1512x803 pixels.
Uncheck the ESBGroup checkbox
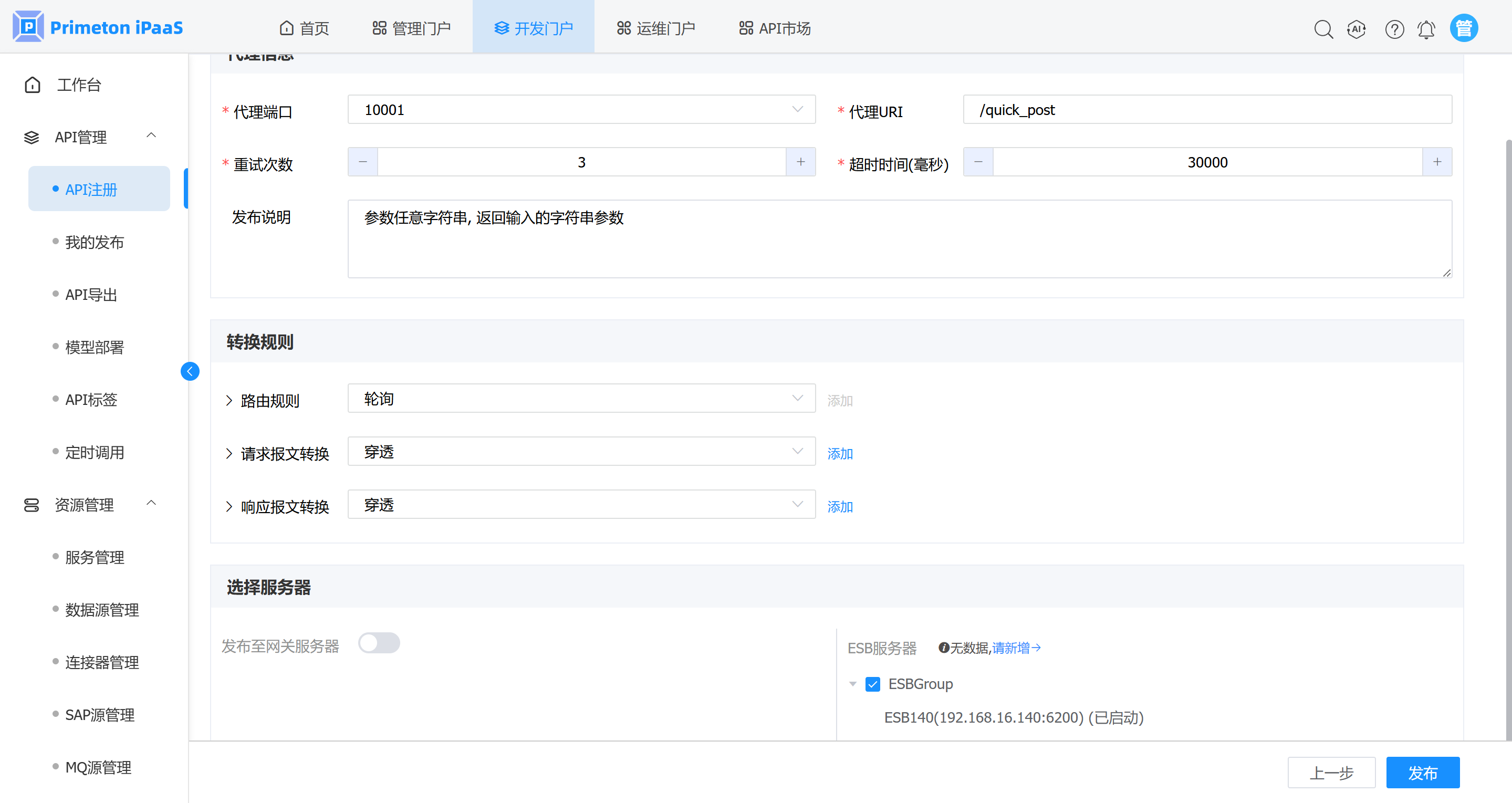pyautogui.click(x=873, y=684)
